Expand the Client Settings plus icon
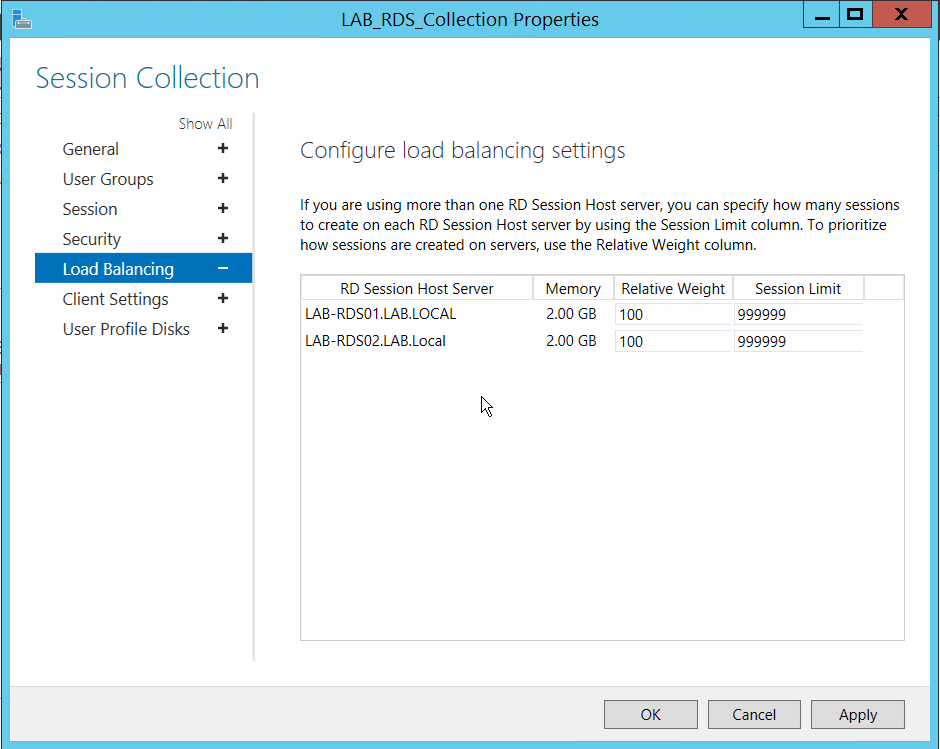 222,299
